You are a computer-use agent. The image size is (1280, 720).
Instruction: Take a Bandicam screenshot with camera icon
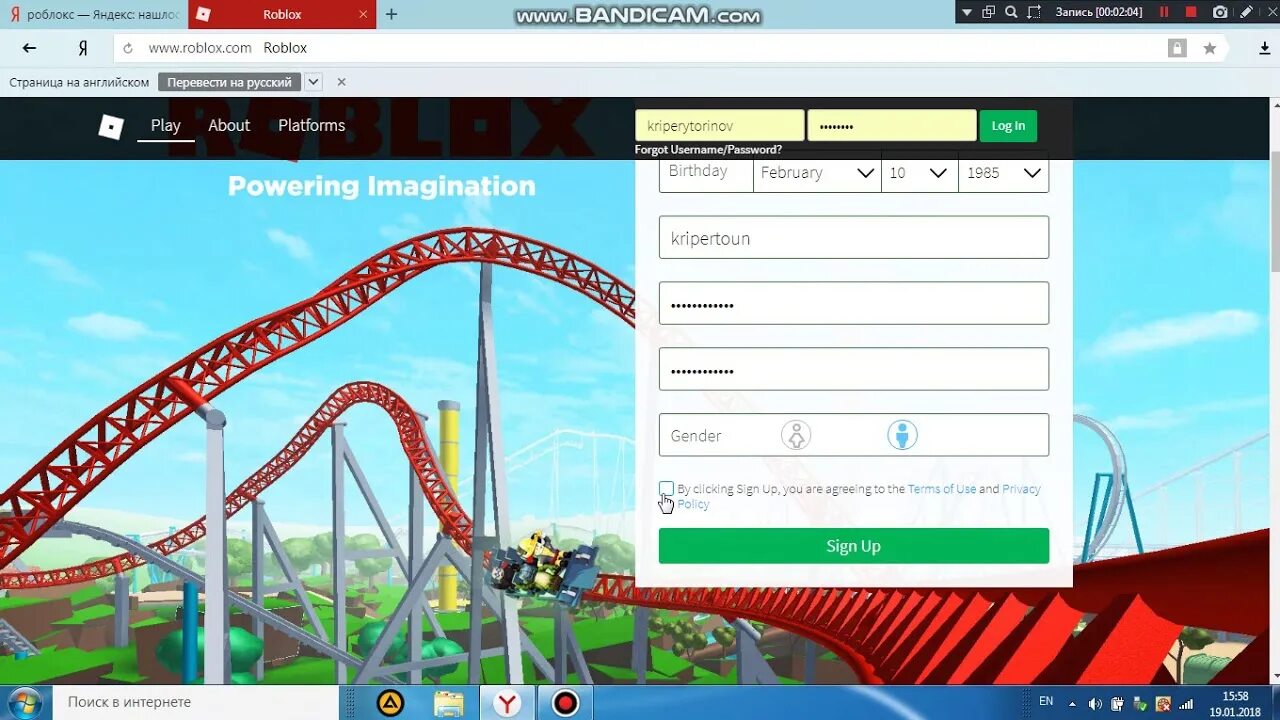(1220, 12)
